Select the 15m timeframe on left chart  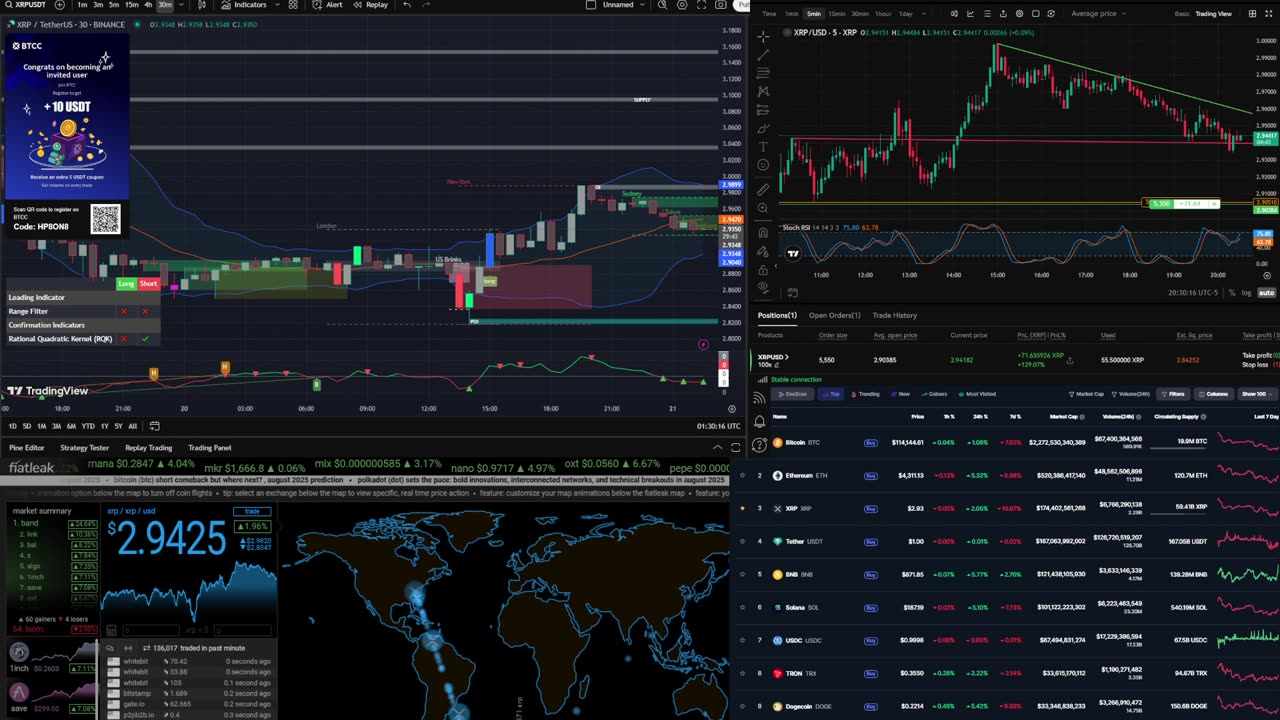(131, 5)
